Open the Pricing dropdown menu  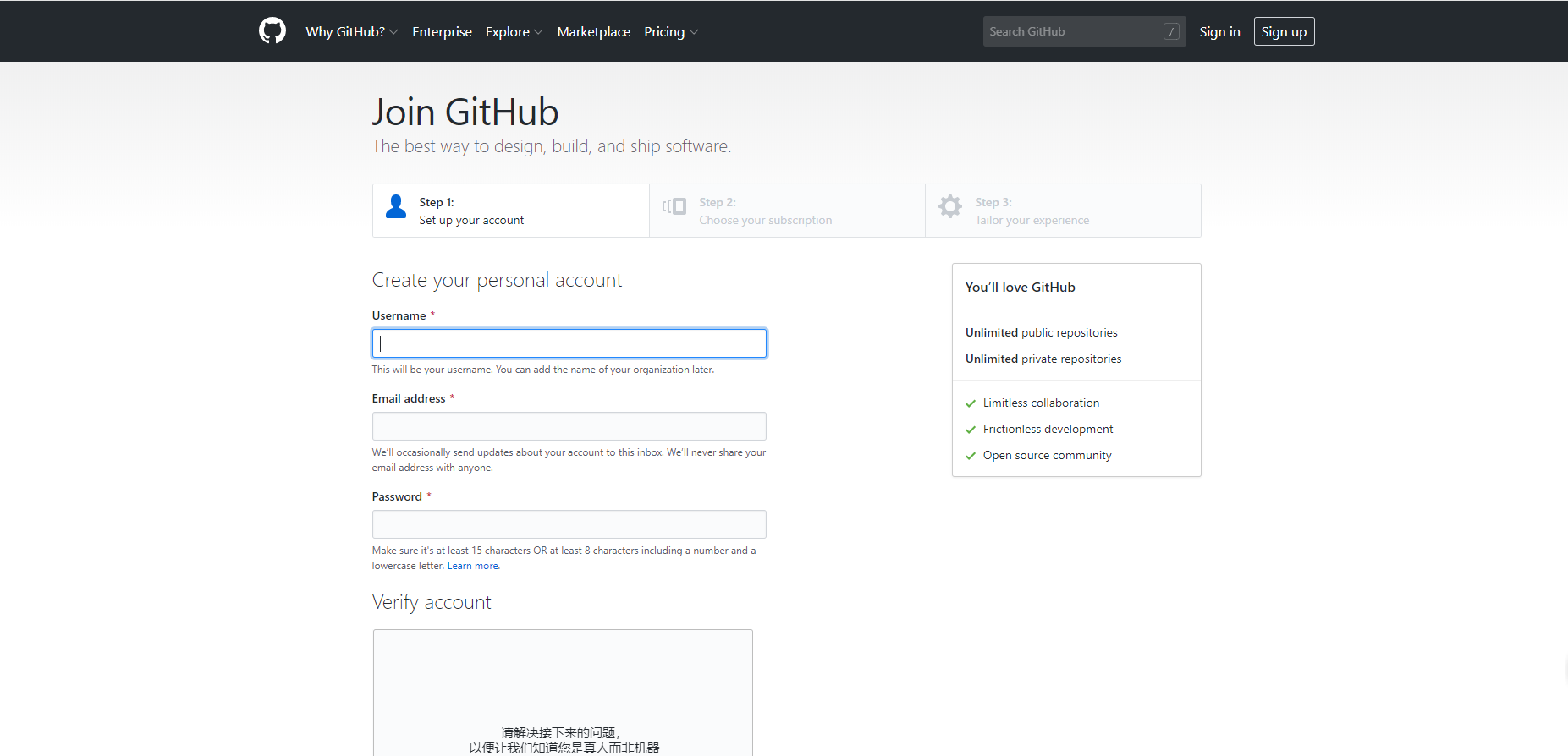(671, 31)
